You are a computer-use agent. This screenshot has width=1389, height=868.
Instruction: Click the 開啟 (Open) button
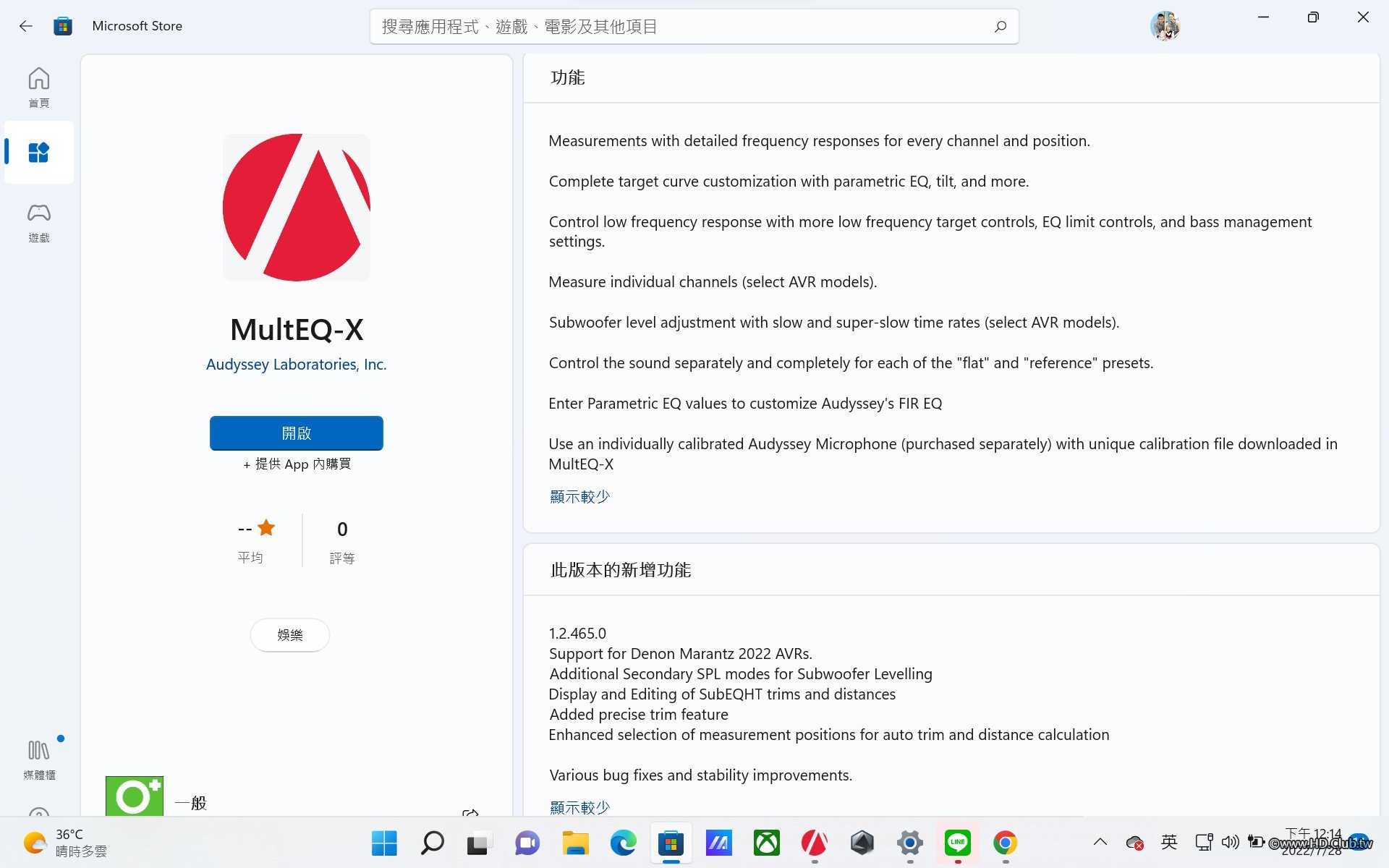pyautogui.click(x=297, y=433)
